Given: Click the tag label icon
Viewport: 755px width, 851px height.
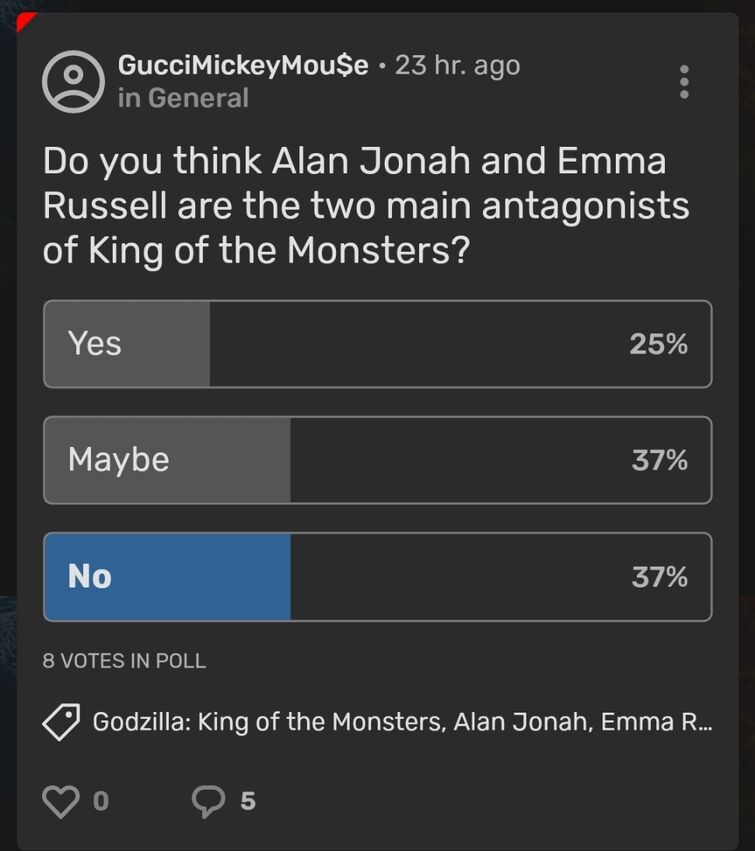Looking at the screenshot, I should click(61, 722).
